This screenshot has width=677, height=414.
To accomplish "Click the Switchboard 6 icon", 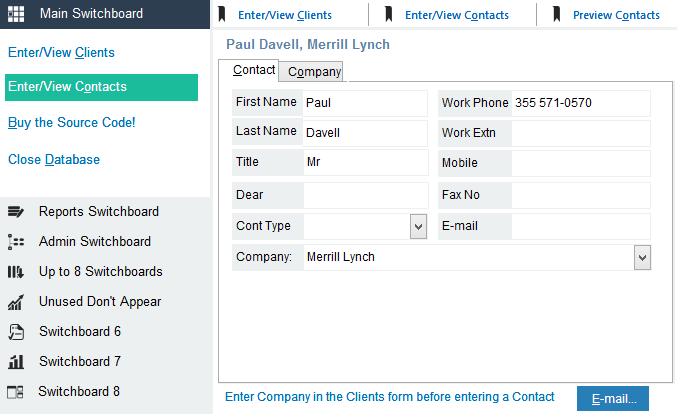I will tap(15, 332).
